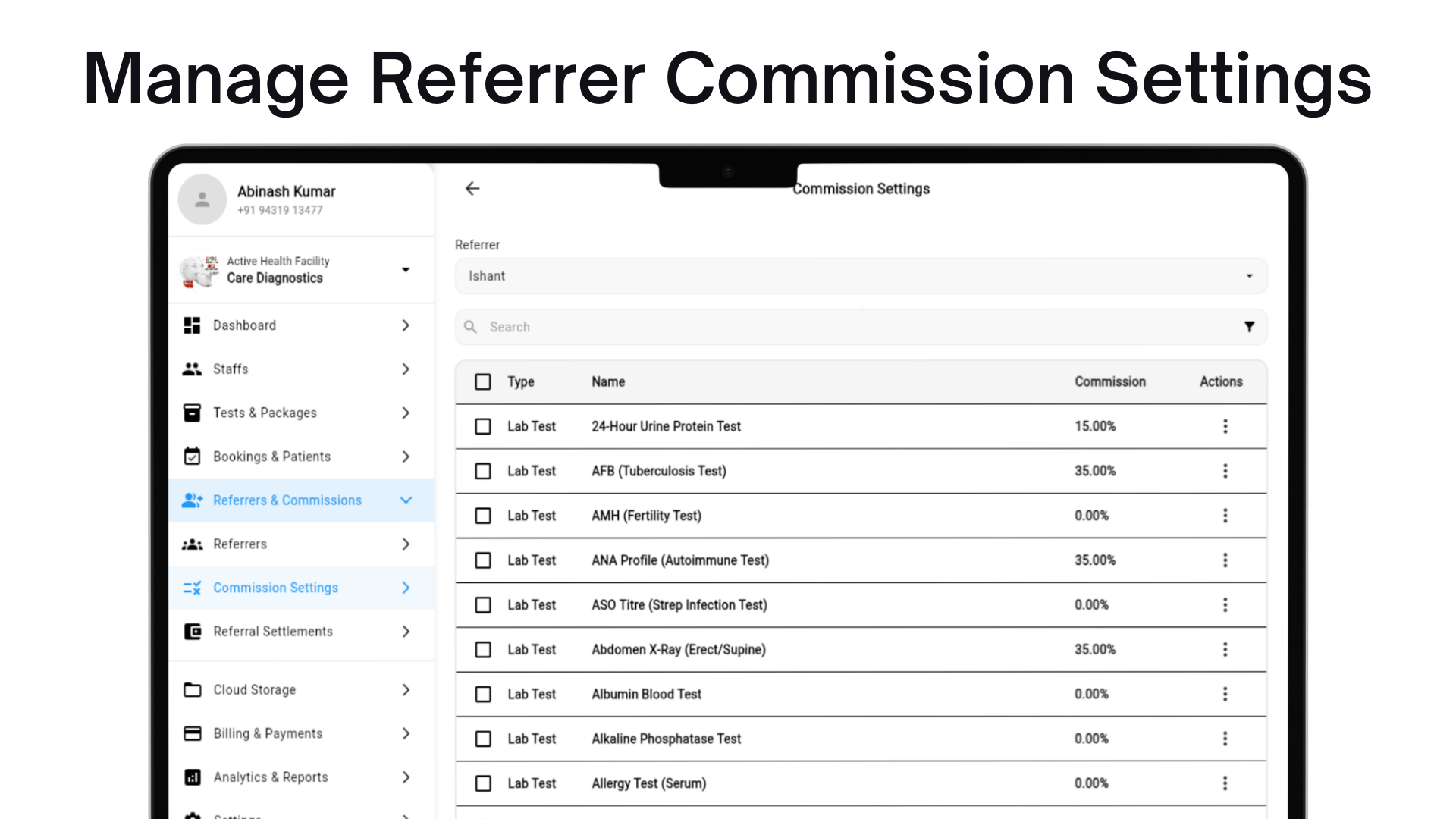Click the Analytics & Reports chevron
This screenshot has height=819, width=1456.
point(406,777)
